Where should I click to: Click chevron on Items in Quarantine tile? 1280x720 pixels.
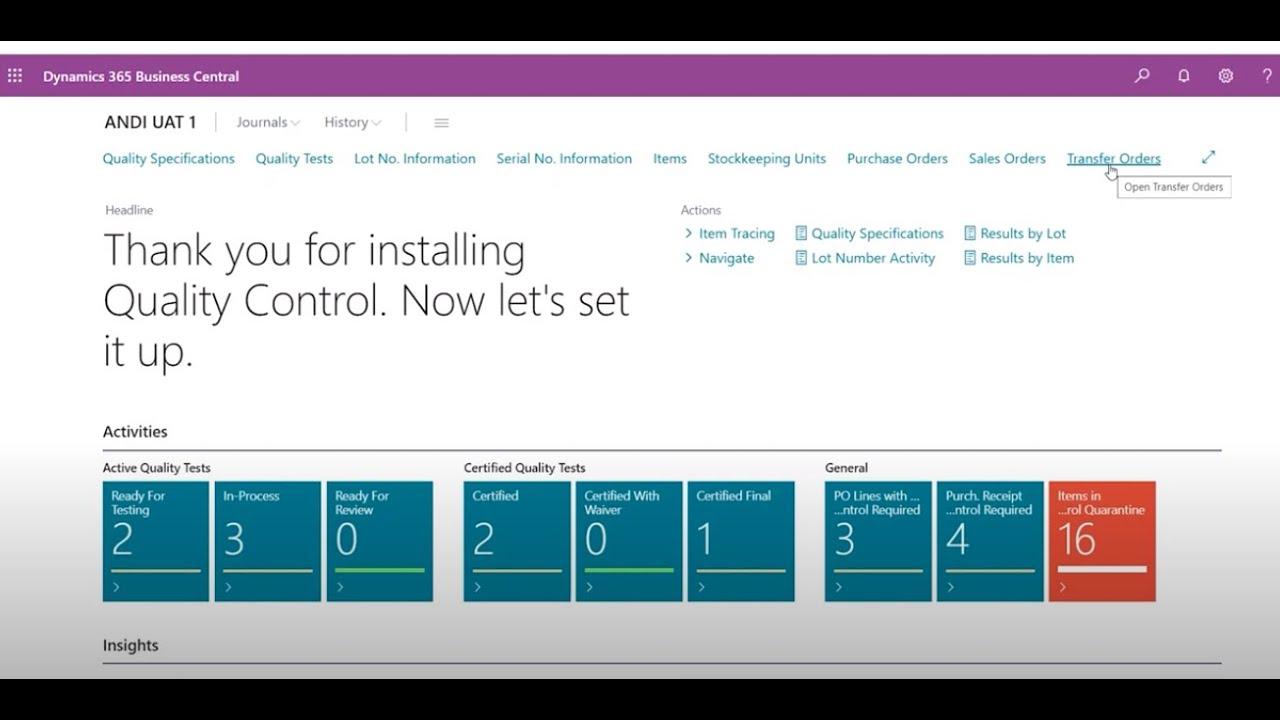click(x=1062, y=587)
